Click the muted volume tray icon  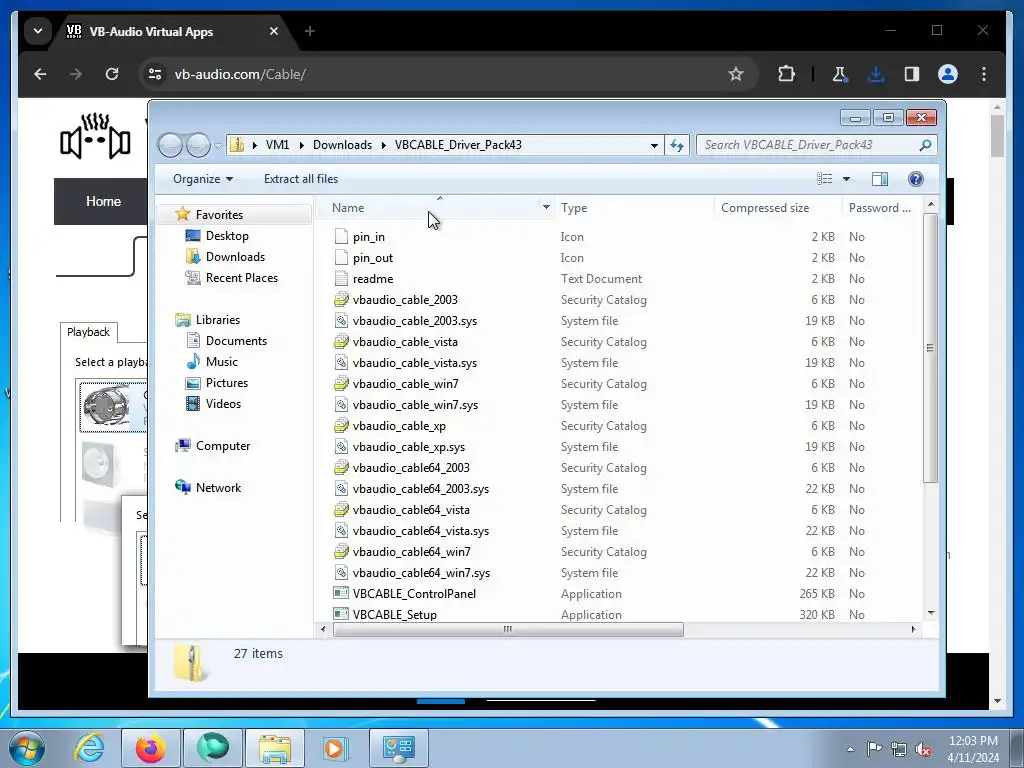tap(923, 749)
